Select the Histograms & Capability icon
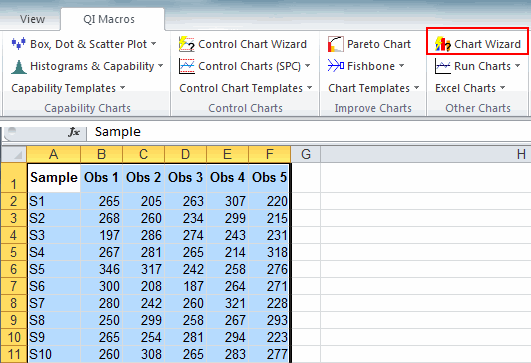This screenshot has height=363, width=531. pyautogui.click(x=19, y=66)
